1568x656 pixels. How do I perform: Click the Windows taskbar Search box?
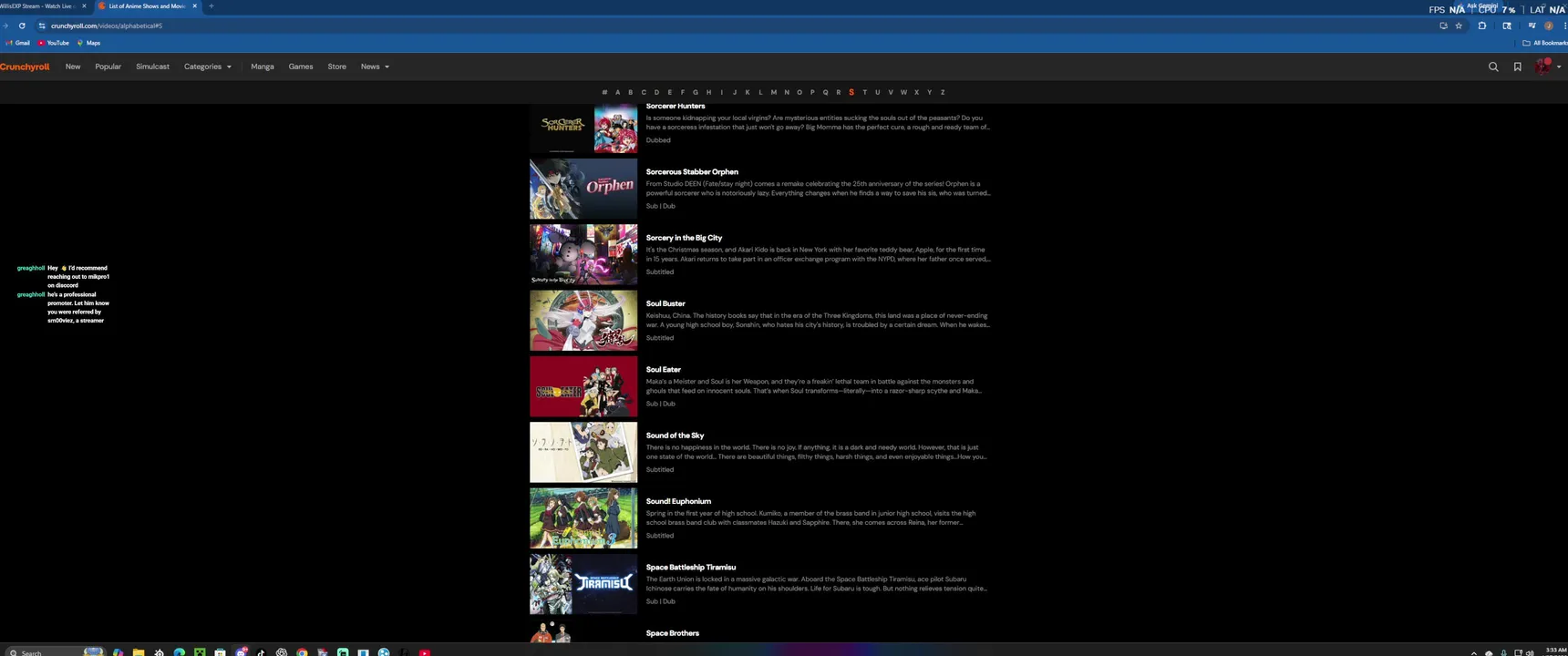click(x=55, y=652)
